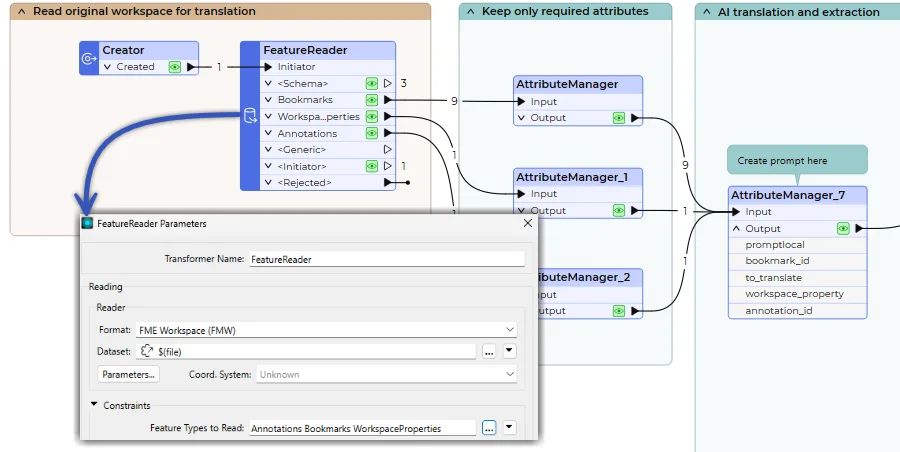This screenshot has width=900, height=452.
Task: Click the Rejected output port arrow
Action: pyautogui.click(x=388, y=183)
